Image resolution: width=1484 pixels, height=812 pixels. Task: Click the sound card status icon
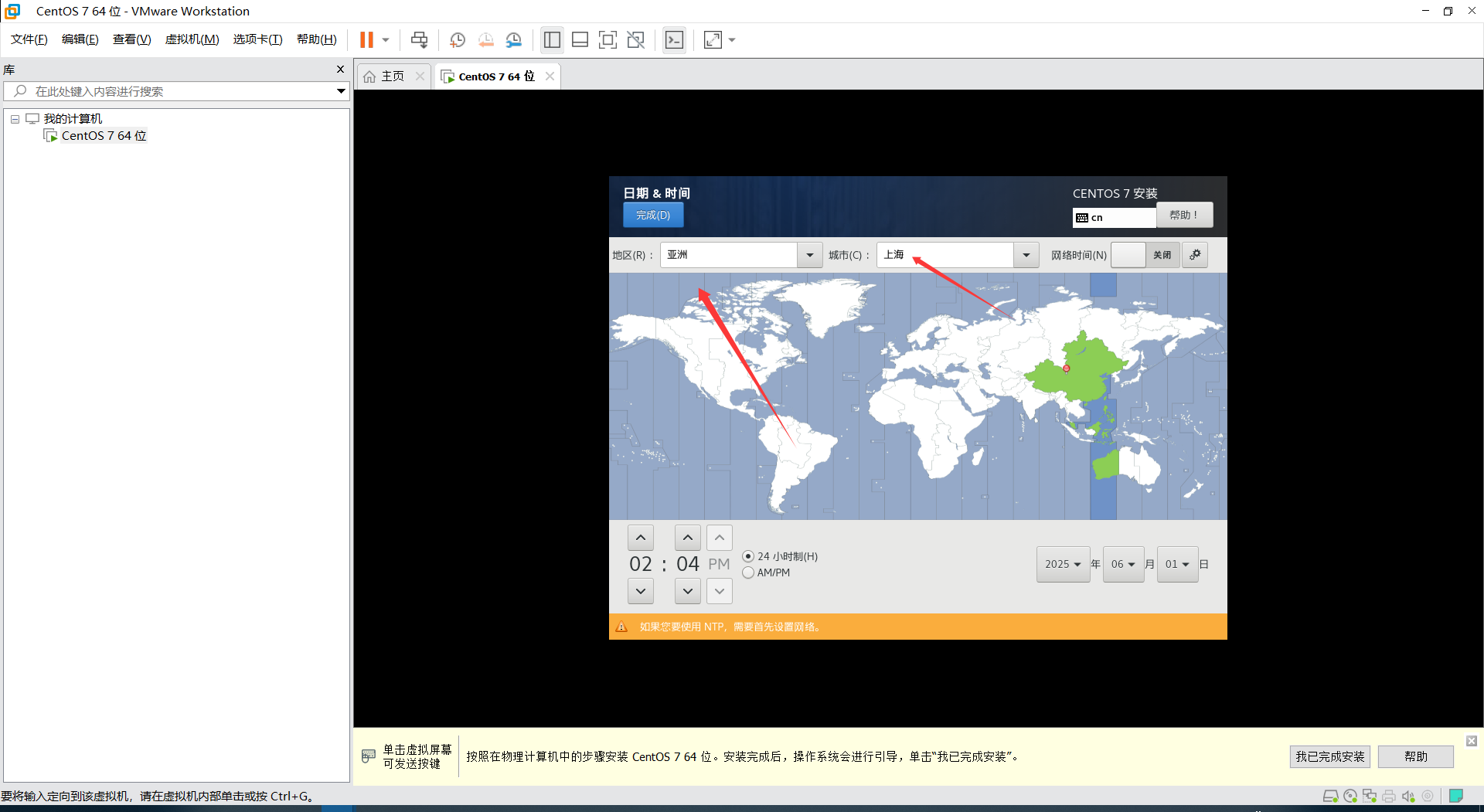[x=1408, y=796]
